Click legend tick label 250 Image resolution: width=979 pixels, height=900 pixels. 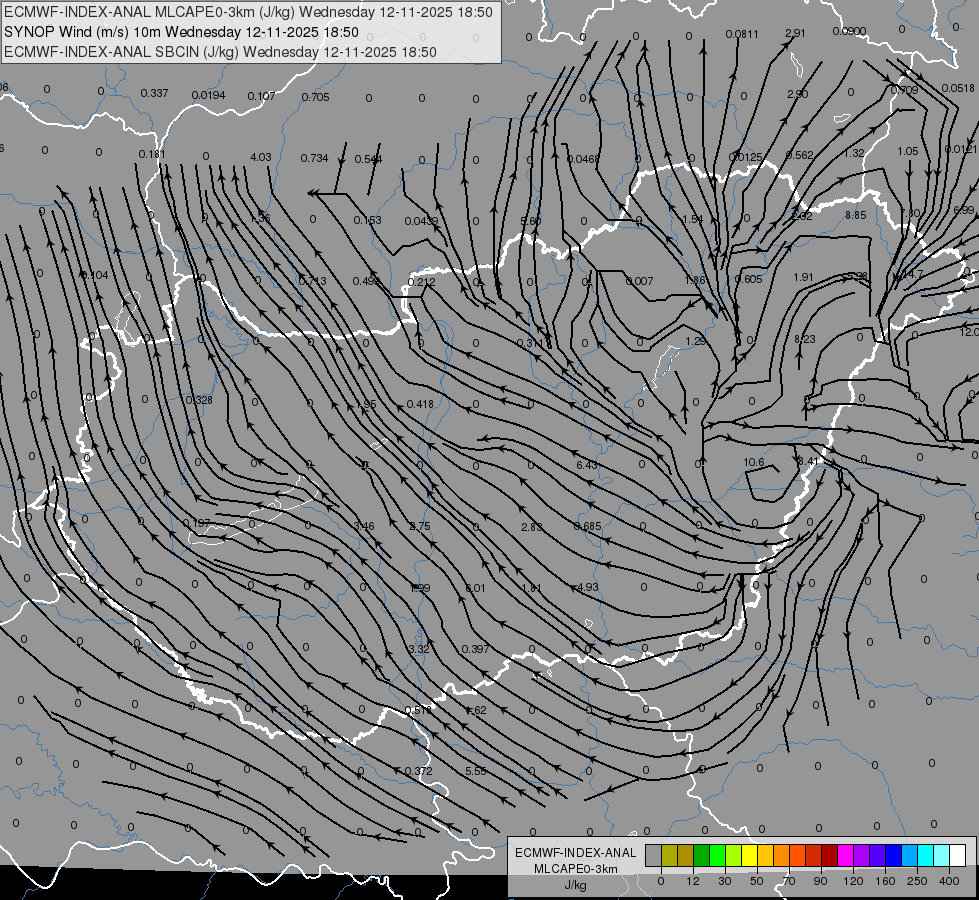[x=917, y=881]
